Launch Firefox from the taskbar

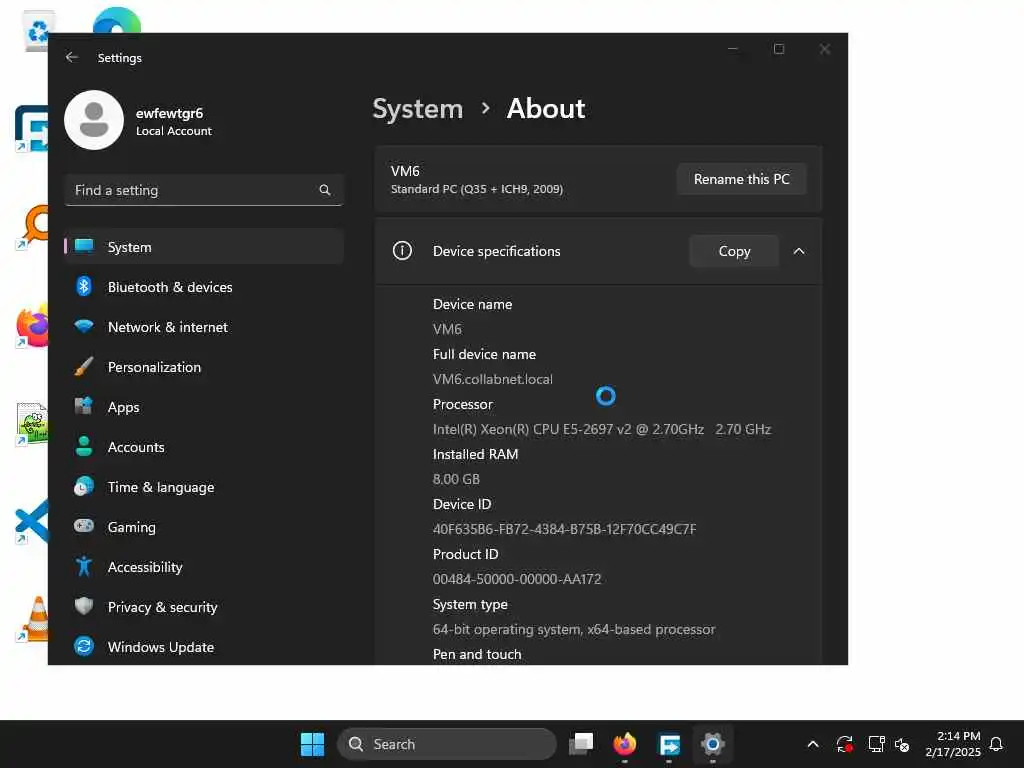coord(625,744)
